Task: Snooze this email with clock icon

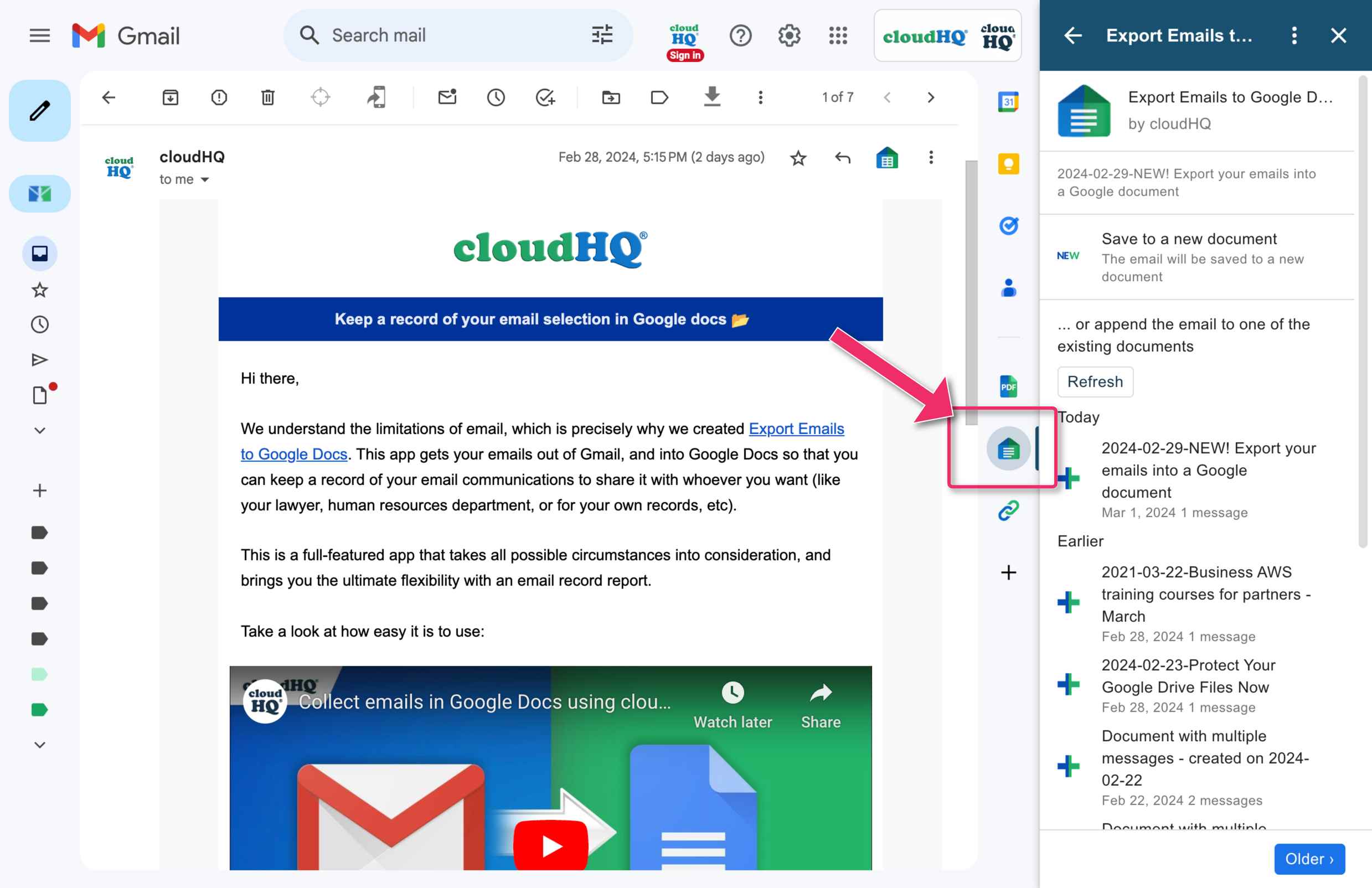Action: [x=496, y=97]
